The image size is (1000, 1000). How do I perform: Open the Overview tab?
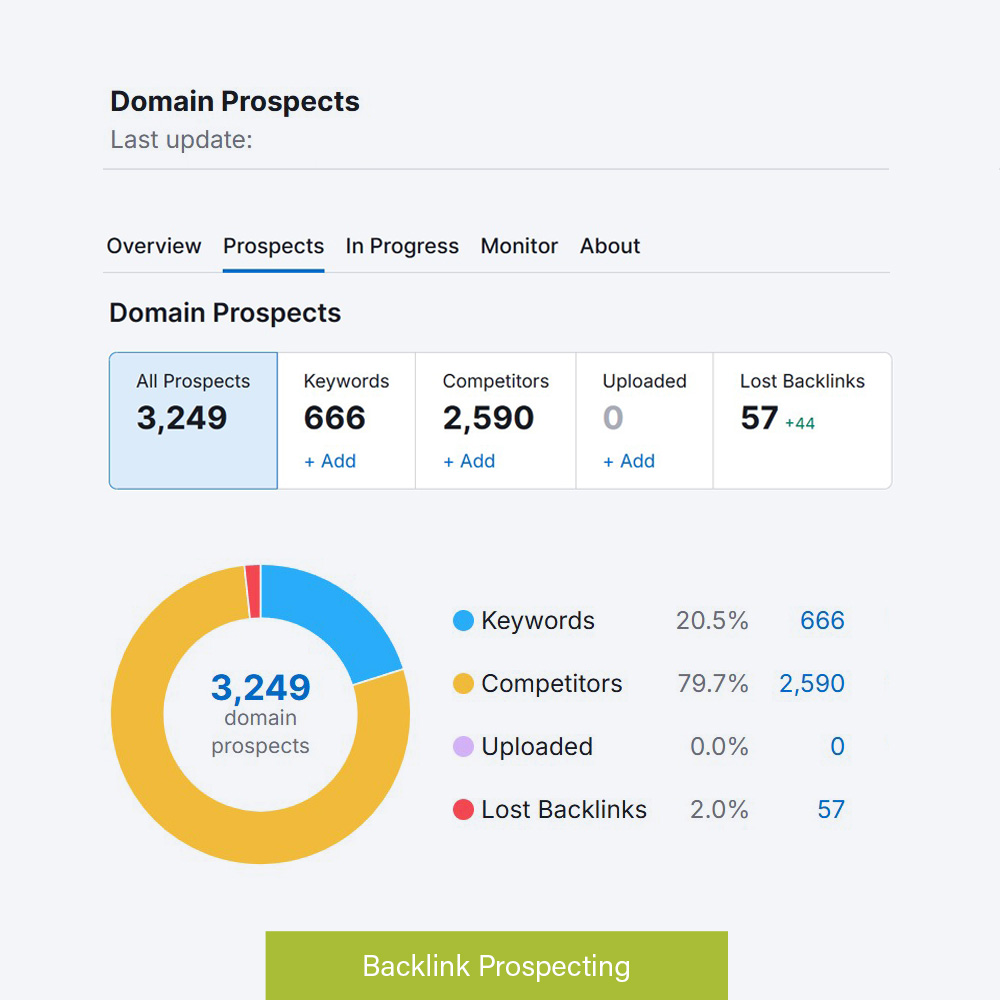tap(154, 246)
